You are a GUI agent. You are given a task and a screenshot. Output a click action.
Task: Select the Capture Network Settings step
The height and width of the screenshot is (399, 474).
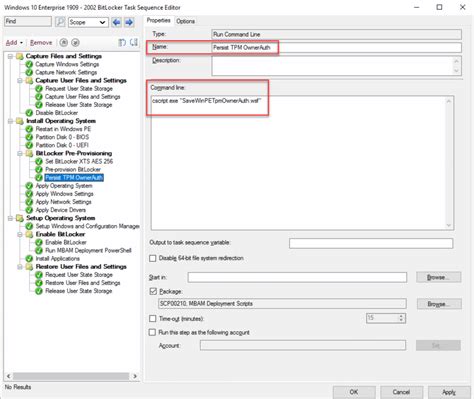[66, 72]
